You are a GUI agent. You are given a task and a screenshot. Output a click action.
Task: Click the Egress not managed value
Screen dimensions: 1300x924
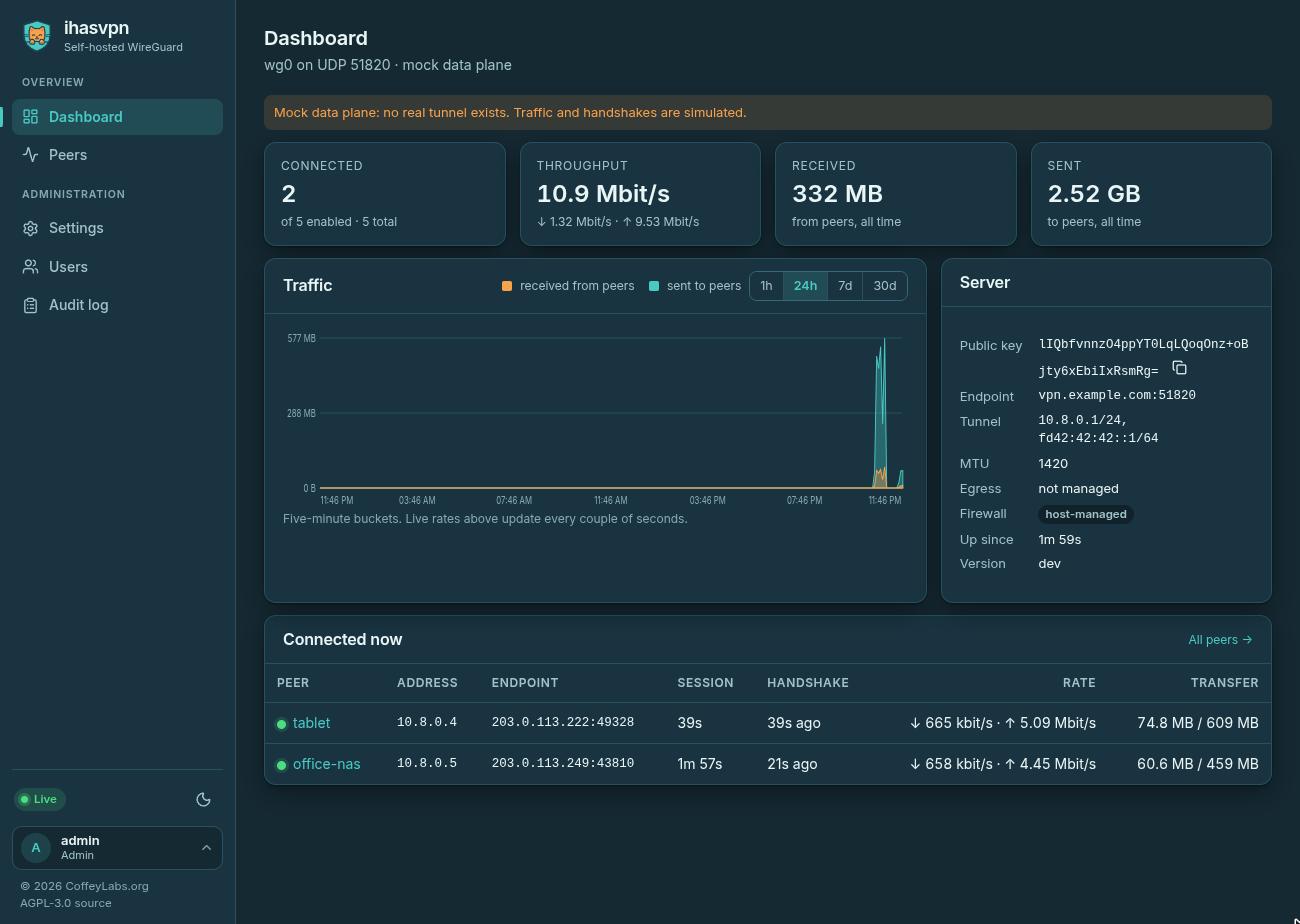pyautogui.click(x=1078, y=489)
